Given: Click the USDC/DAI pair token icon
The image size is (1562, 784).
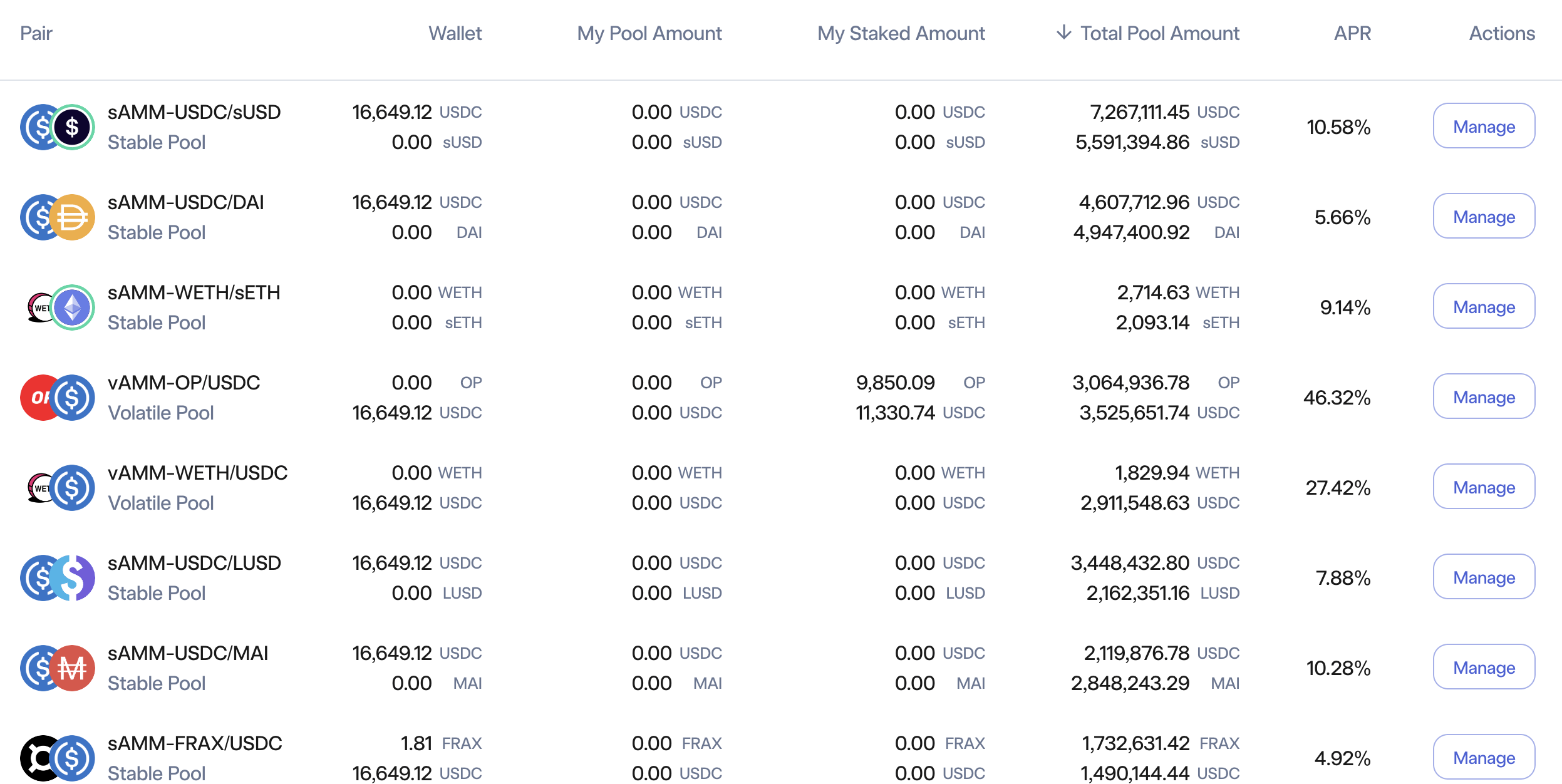Looking at the screenshot, I should point(58,217).
